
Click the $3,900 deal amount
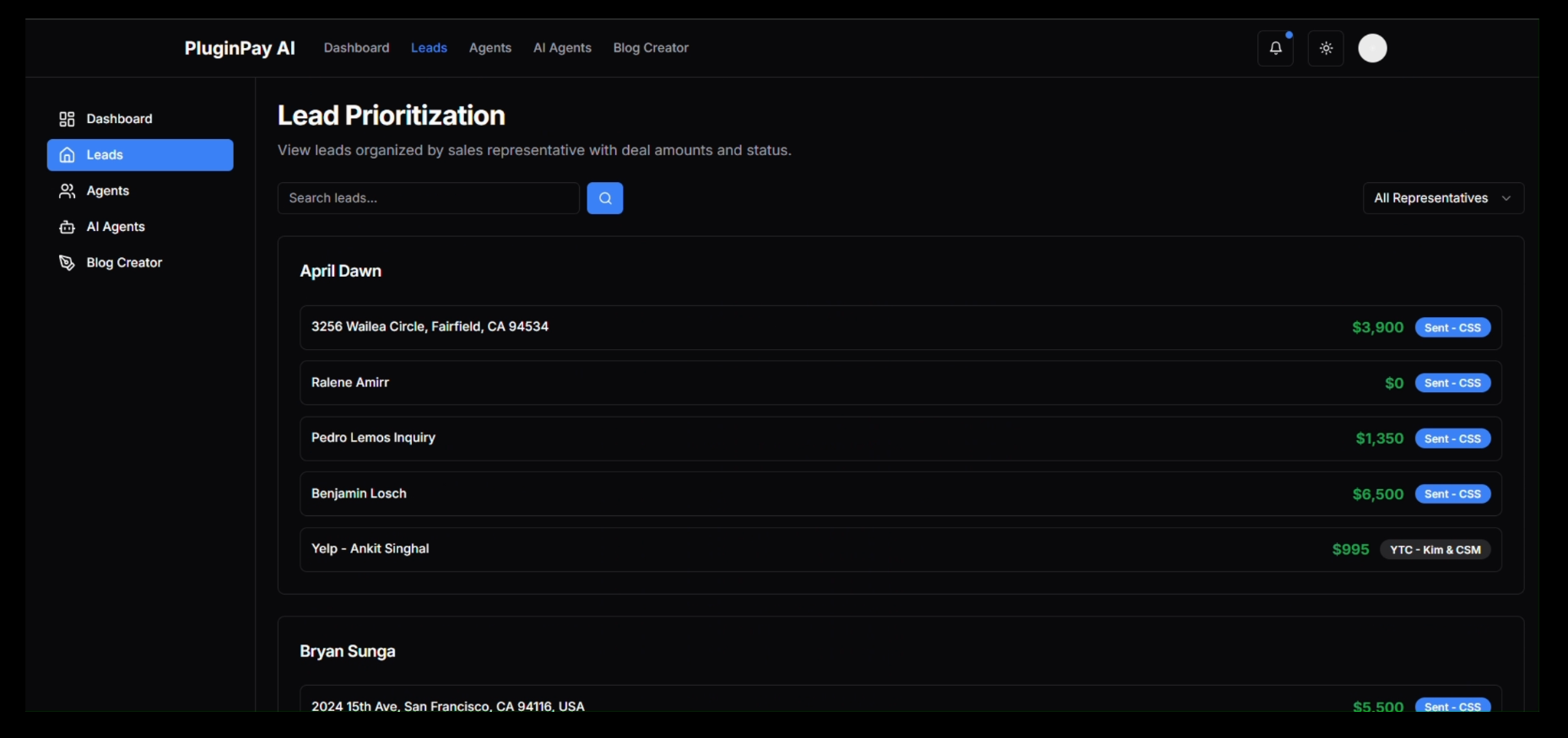(x=1377, y=327)
